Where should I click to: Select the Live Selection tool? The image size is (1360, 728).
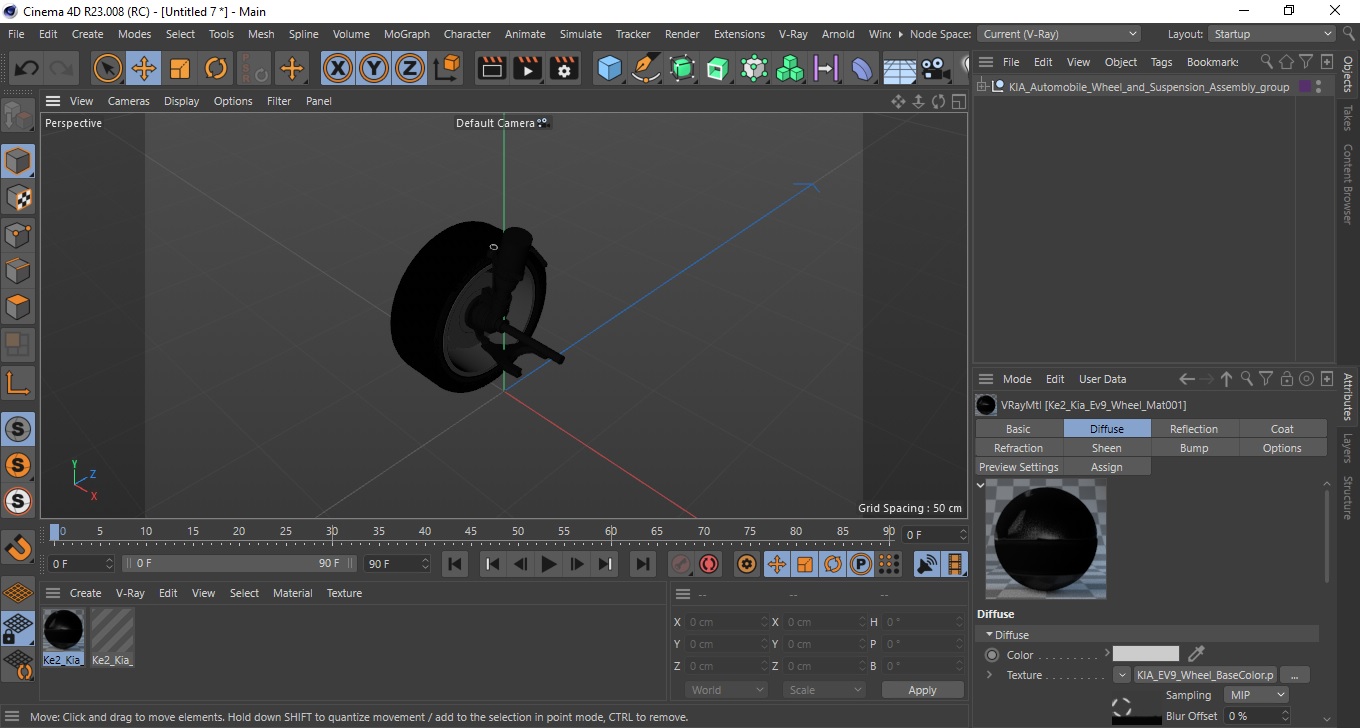coord(107,69)
